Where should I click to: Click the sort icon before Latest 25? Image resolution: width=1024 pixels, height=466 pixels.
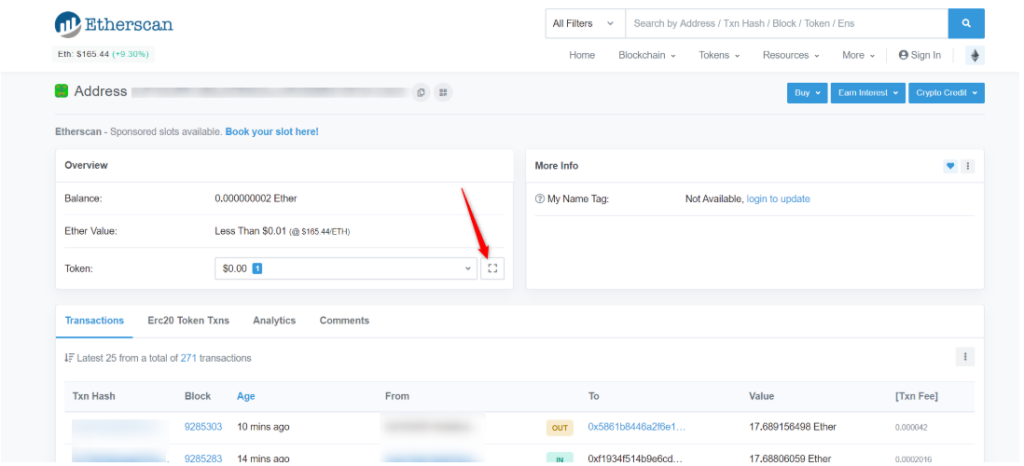(x=69, y=358)
